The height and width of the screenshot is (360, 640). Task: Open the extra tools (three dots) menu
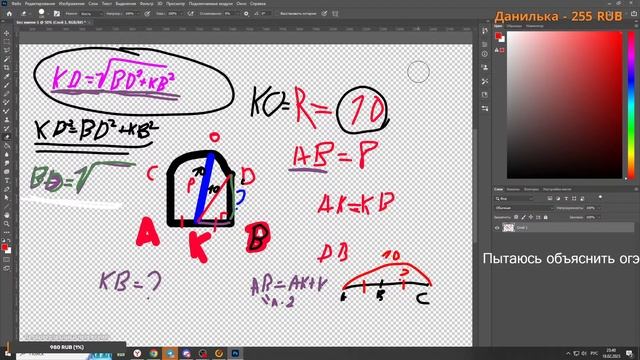tap(7, 233)
